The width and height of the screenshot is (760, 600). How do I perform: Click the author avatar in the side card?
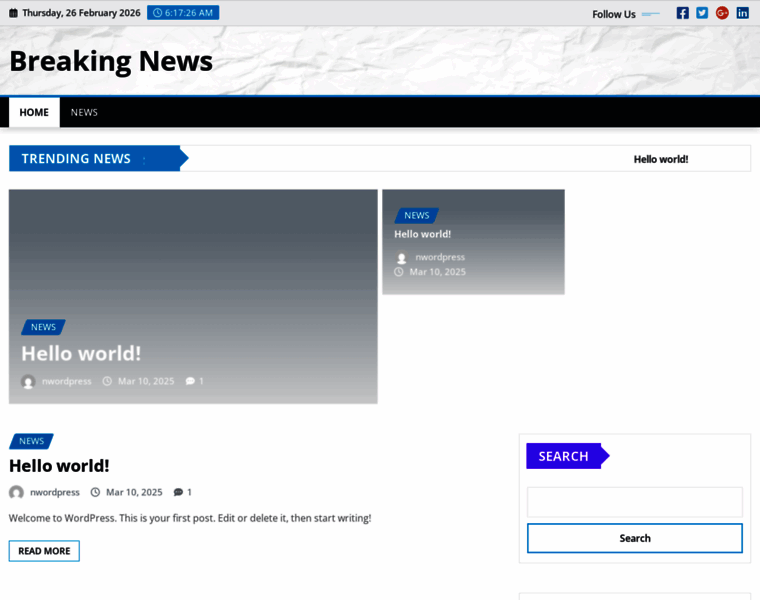pos(401,257)
